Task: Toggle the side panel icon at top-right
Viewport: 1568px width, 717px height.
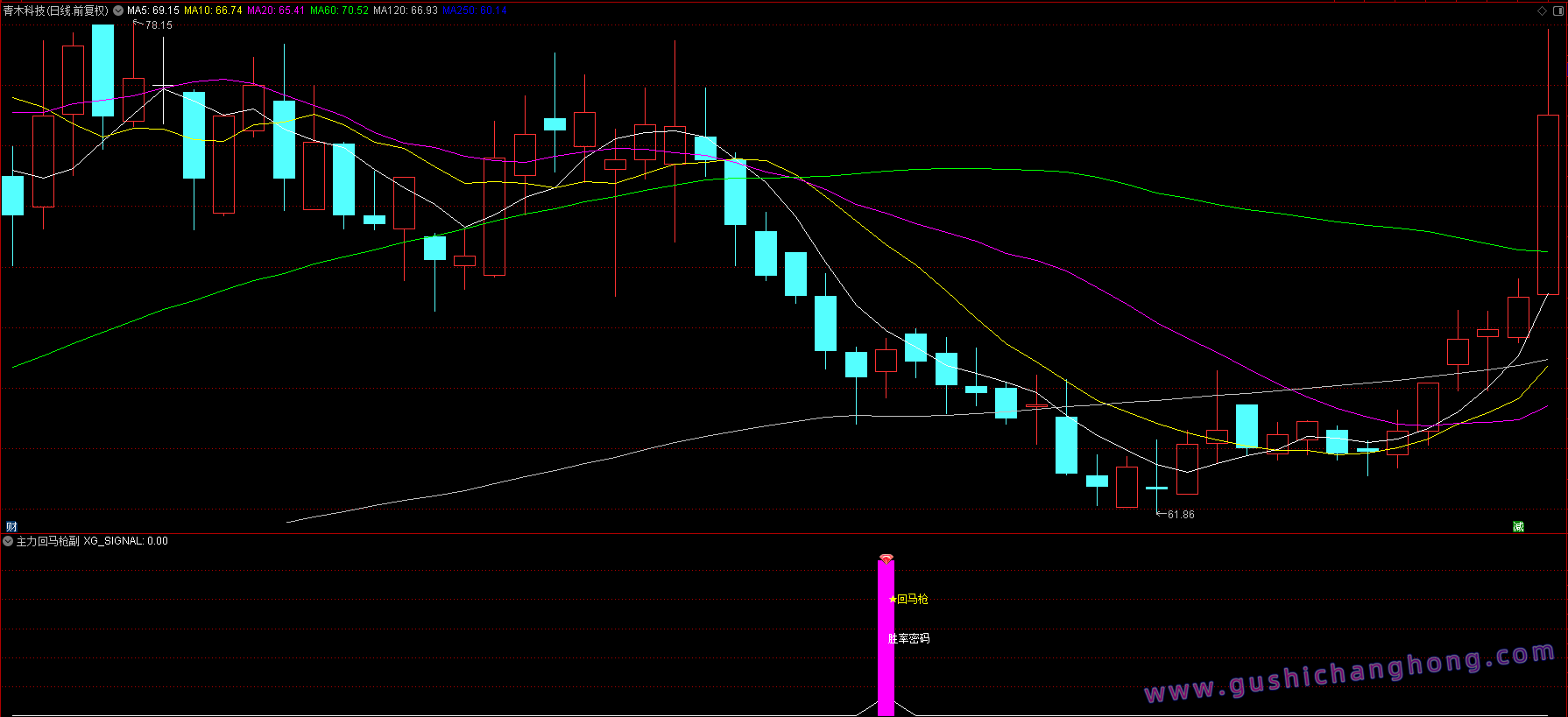Action: point(1557,11)
